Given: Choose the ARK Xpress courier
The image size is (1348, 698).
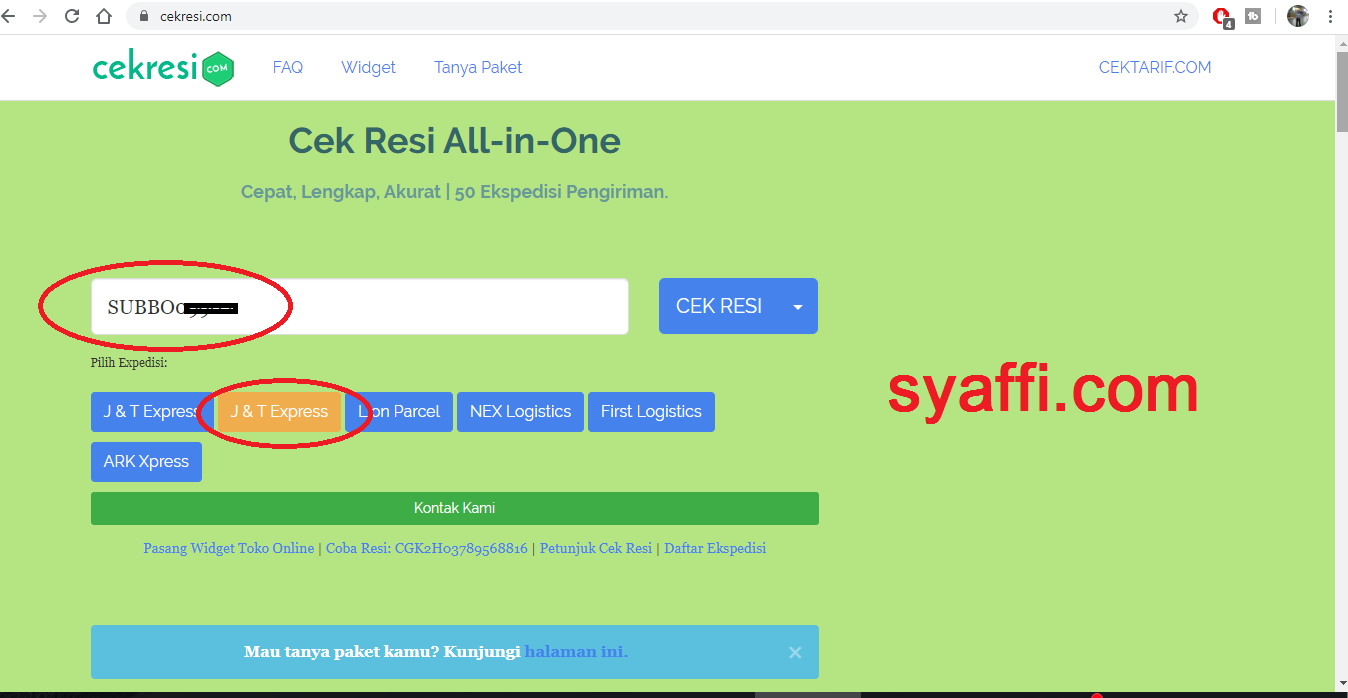Looking at the screenshot, I should click(146, 462).
